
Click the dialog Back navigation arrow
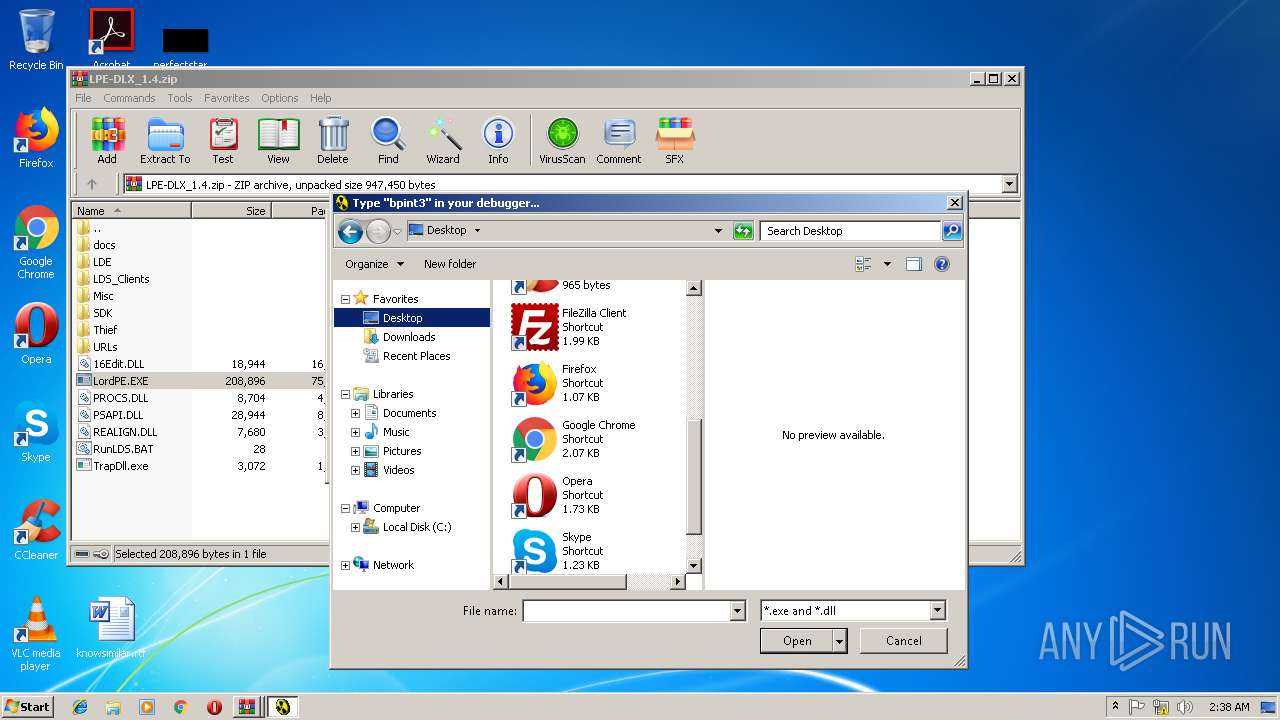(350, 232)
